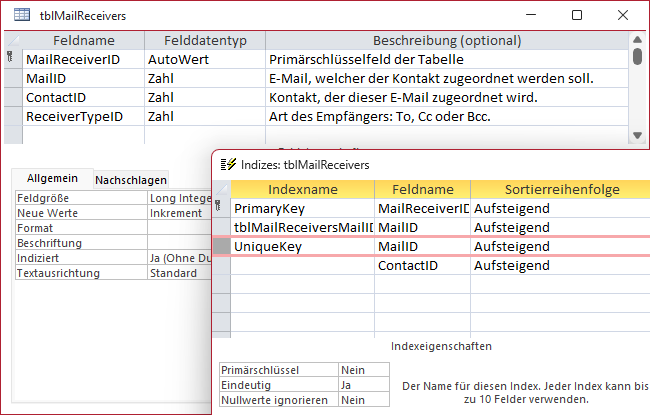Image resolution: width=650 pixels, height=415 pixels.
Task: Click Neue Werte value Inkrement
Action: point(180,213)
